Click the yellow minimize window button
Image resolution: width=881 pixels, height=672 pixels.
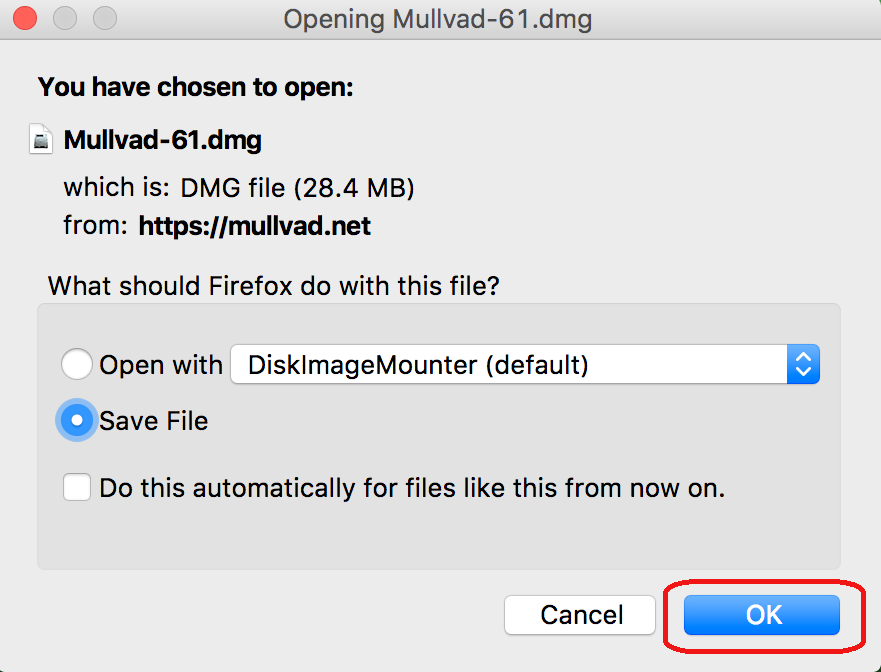66,18
